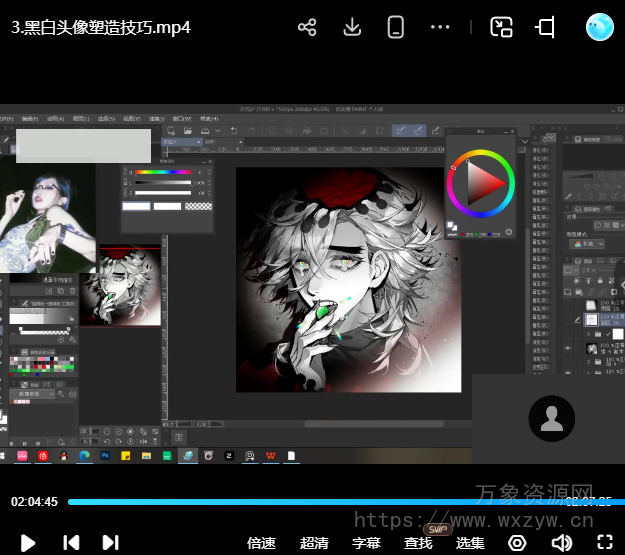Open the 查找 search feature
625x555 pixels.
(418, 543)
